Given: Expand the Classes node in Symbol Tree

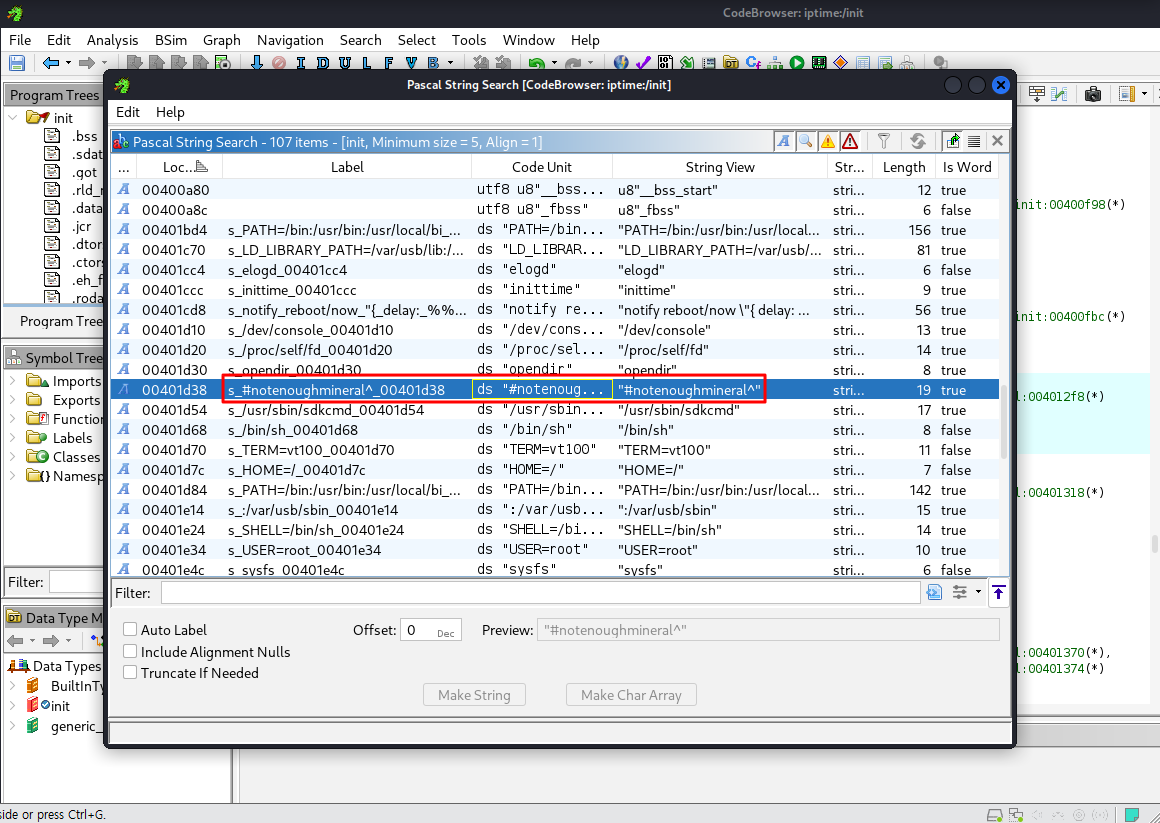Looking at the screenshot, I should 13,457.
